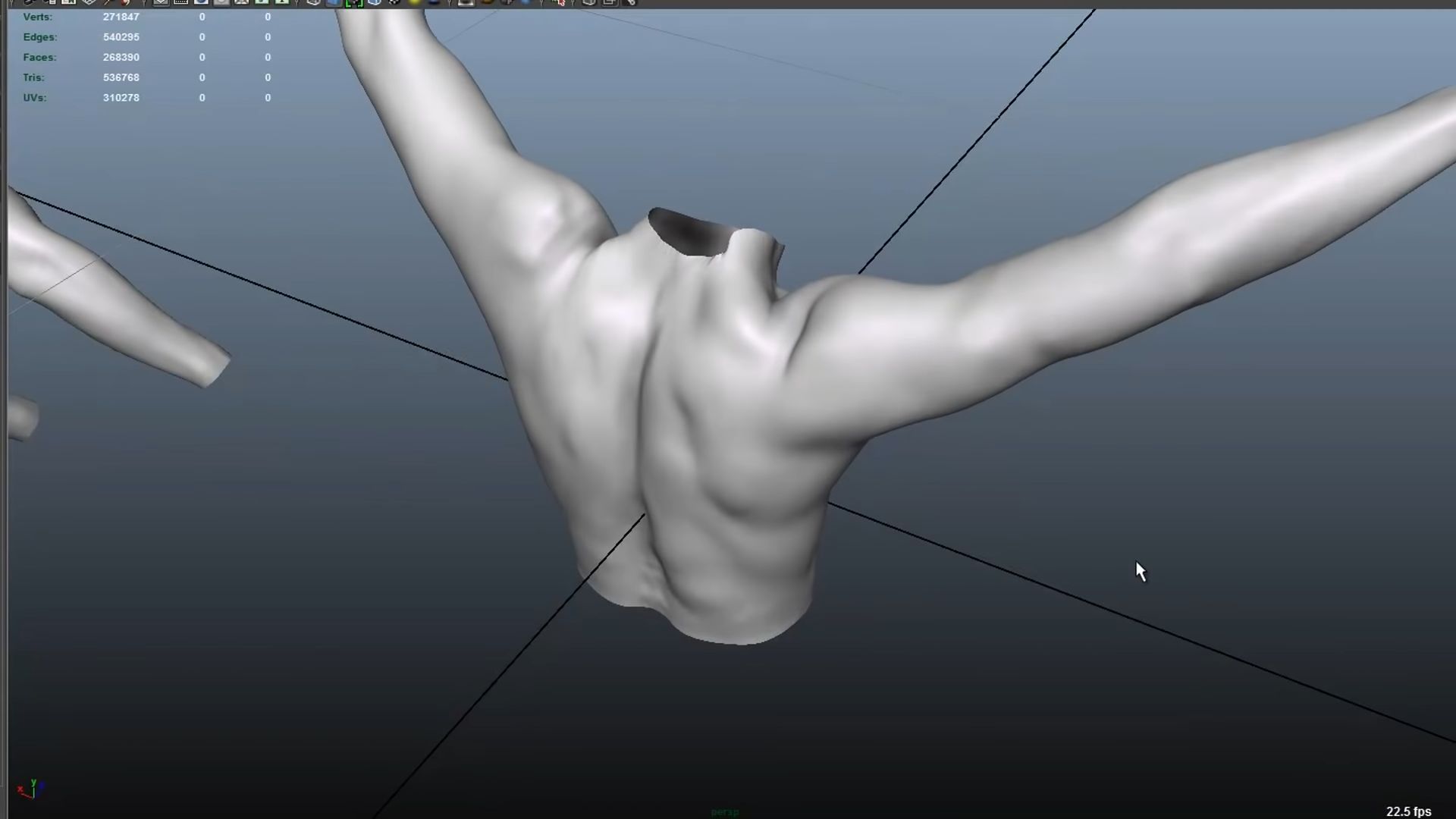Open Camera Attributes from panel toolbar

49,2
